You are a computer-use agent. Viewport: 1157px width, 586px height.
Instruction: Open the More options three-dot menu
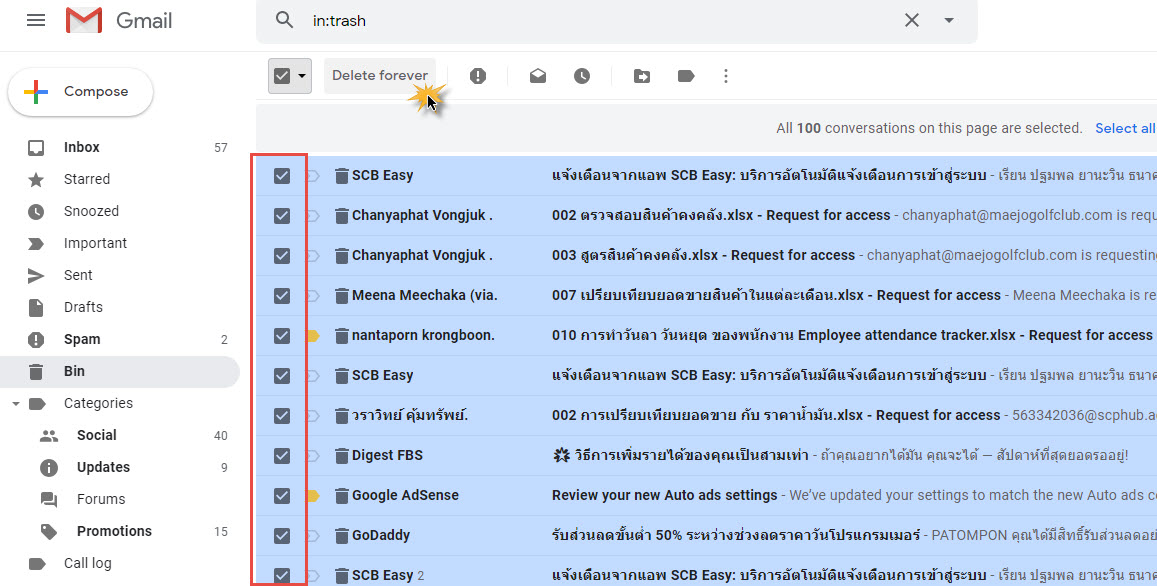tap(726, 76)
